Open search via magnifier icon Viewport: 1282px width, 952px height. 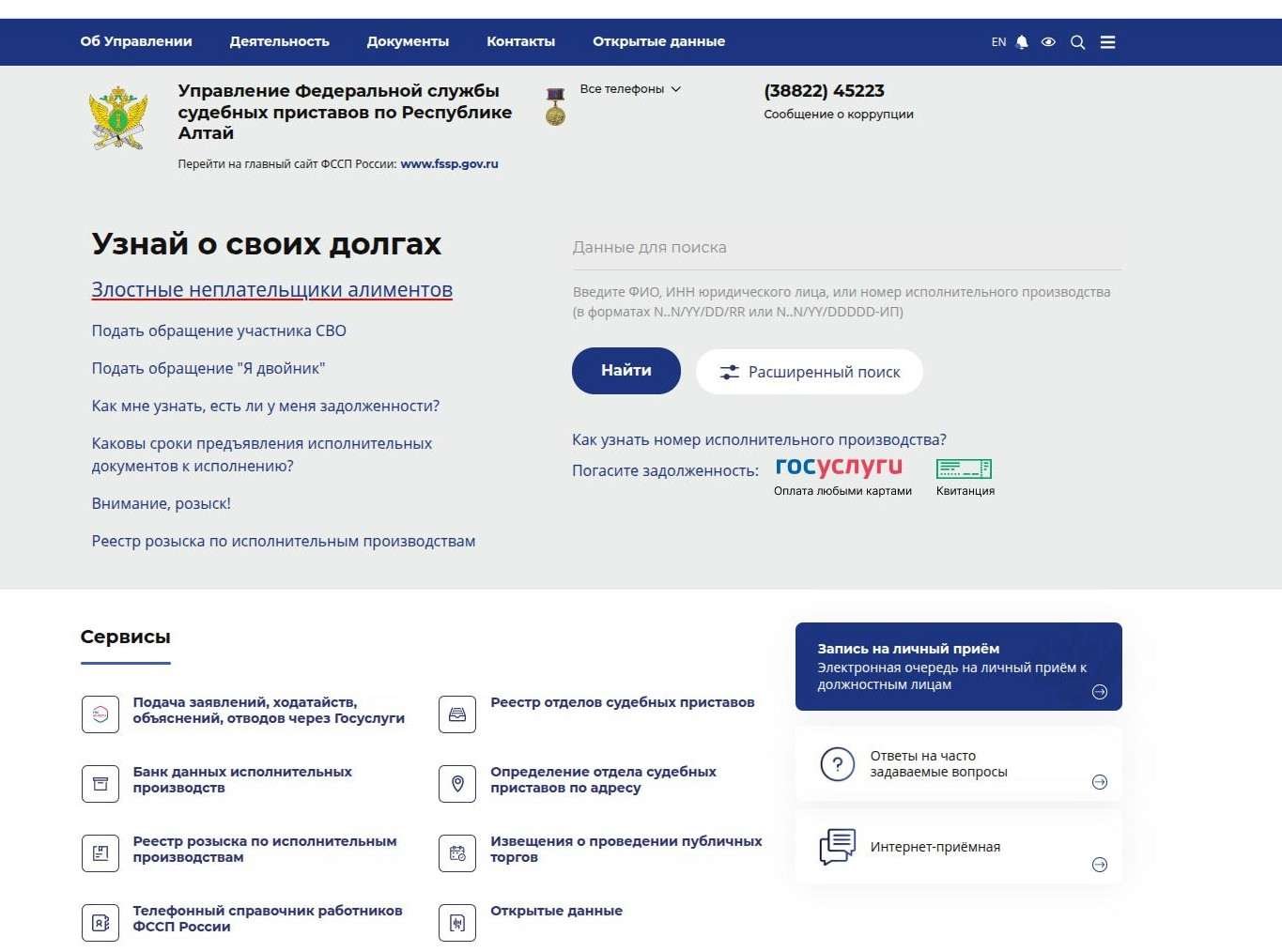pos(1077,42)
